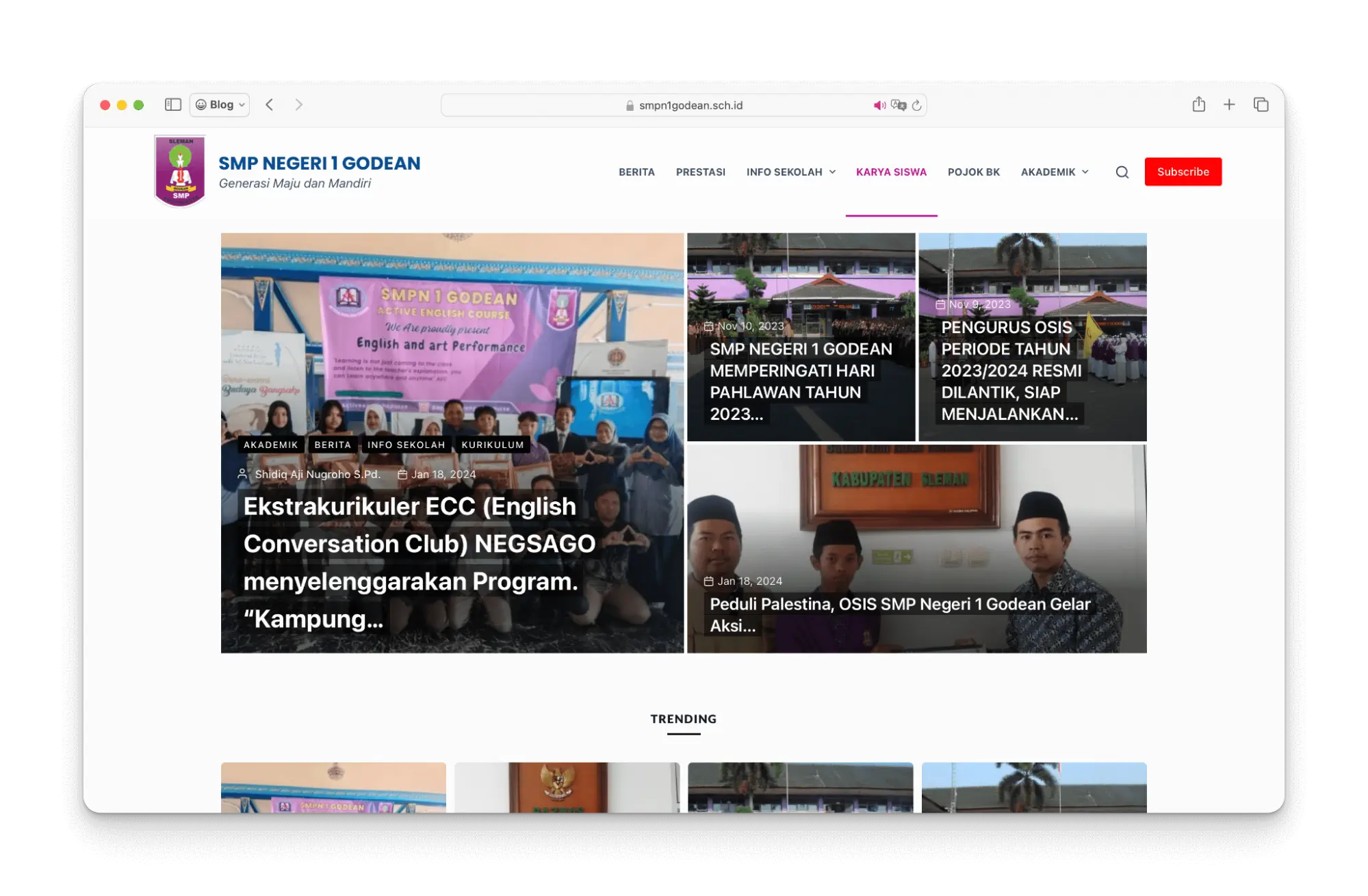The width and height of the screenshot is (1368, 896).
Task: Select the KARYA SISWA menu item
Action: pyautogui.click(x=891, y=172)
